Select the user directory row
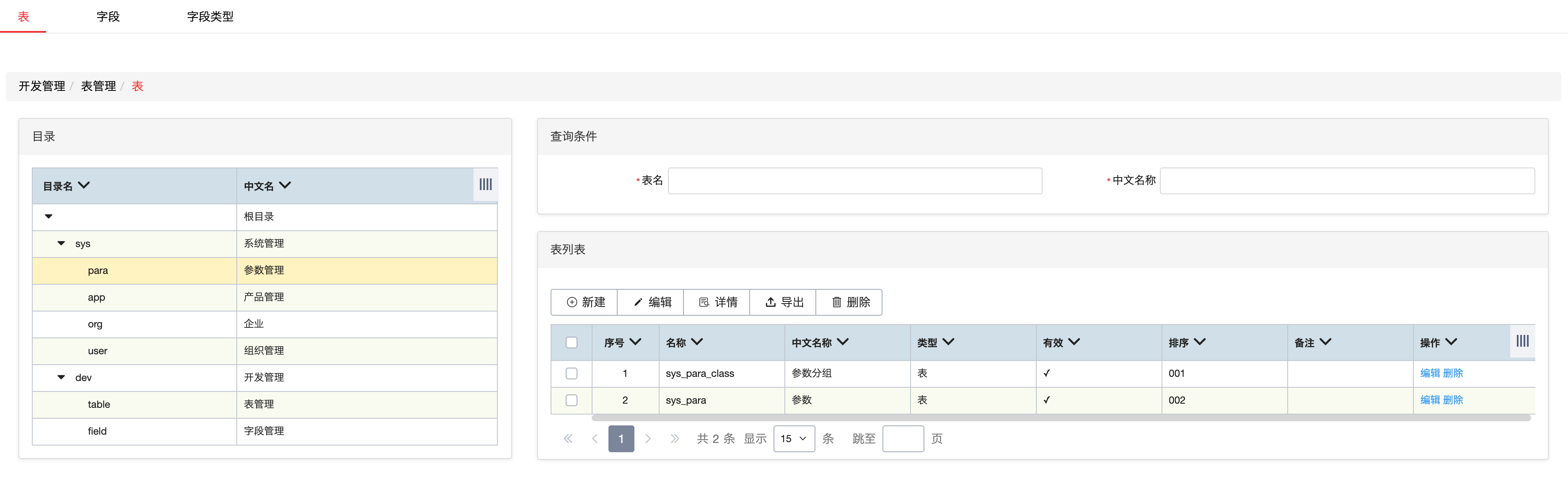The width and height of the screenshot is (1568, 479). 265,351
